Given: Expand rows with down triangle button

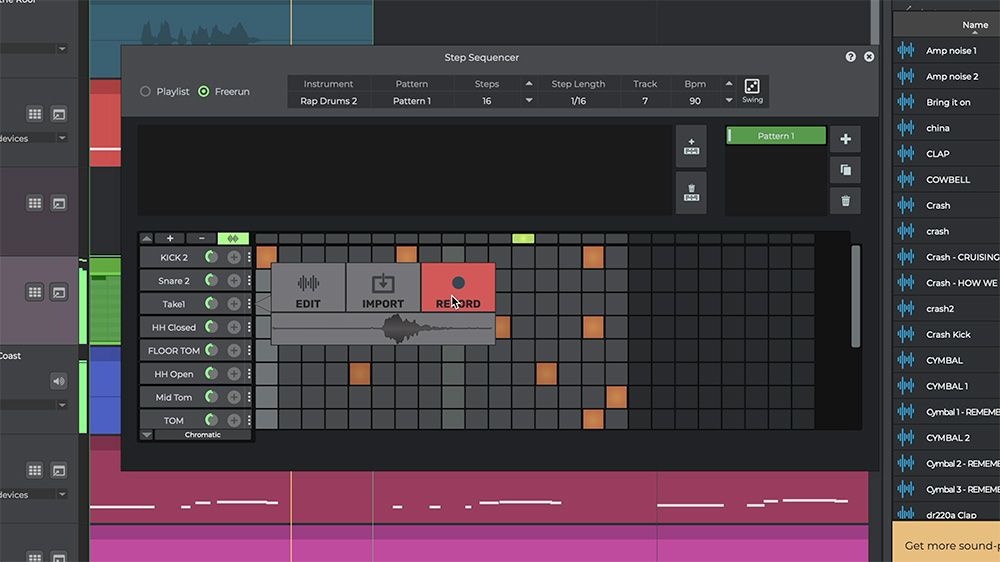Looking at the screenshot, I should coord(147,435).
